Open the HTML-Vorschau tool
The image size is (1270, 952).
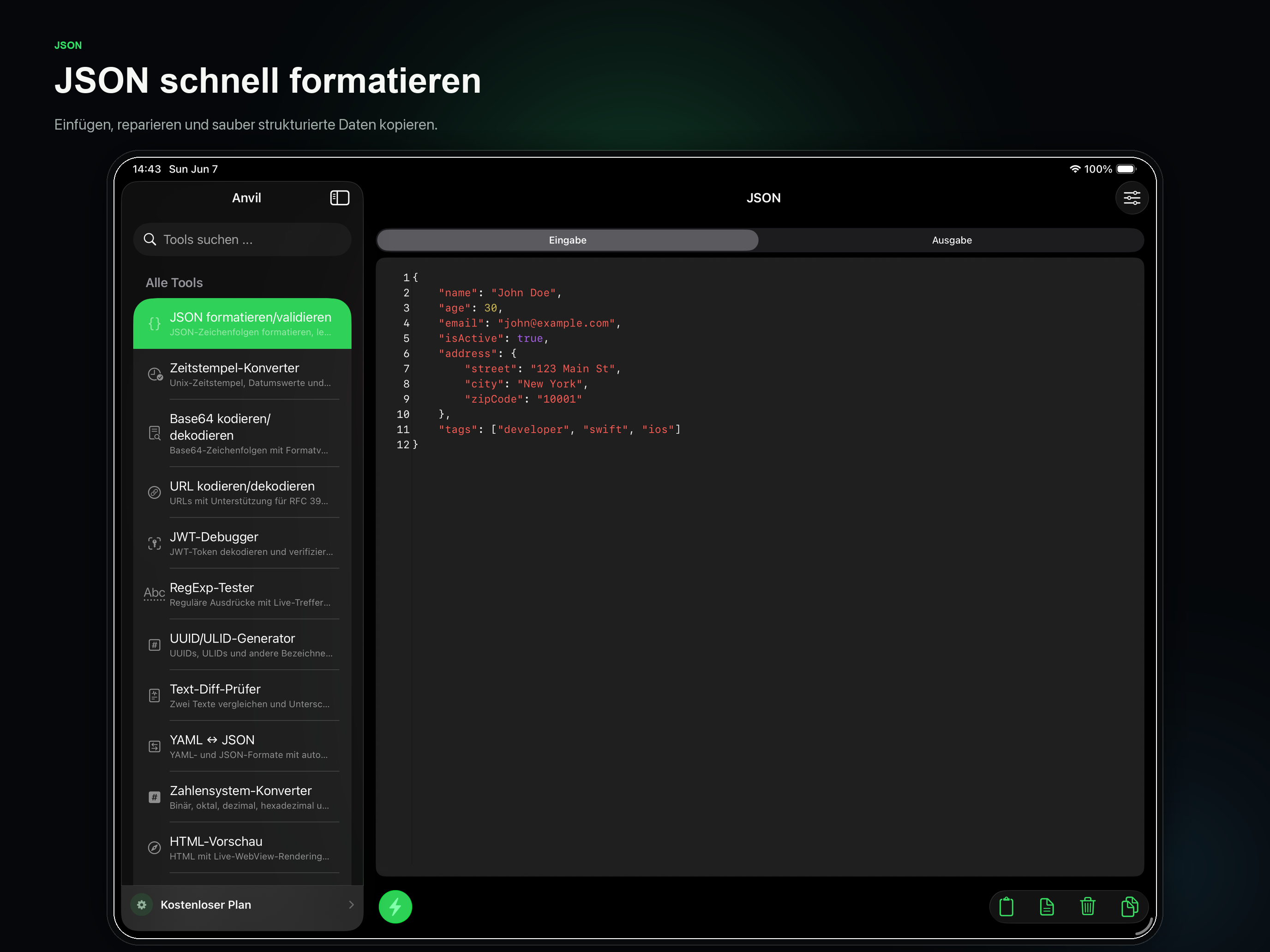[242, 848]
